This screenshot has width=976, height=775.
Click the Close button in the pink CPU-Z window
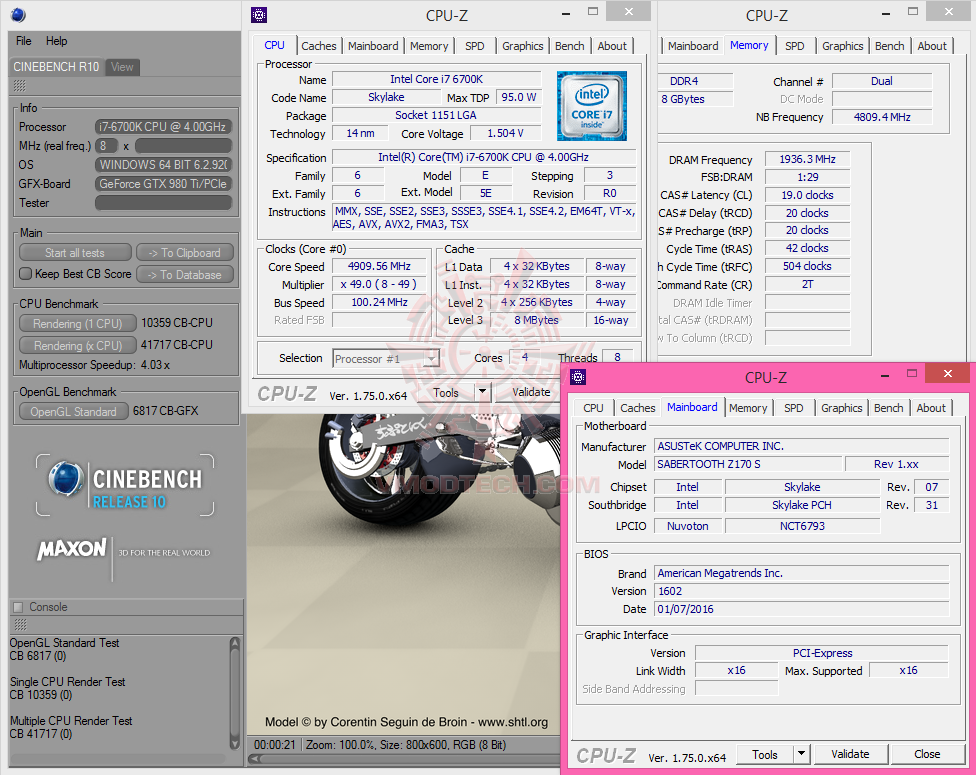(x=928, y=754)
